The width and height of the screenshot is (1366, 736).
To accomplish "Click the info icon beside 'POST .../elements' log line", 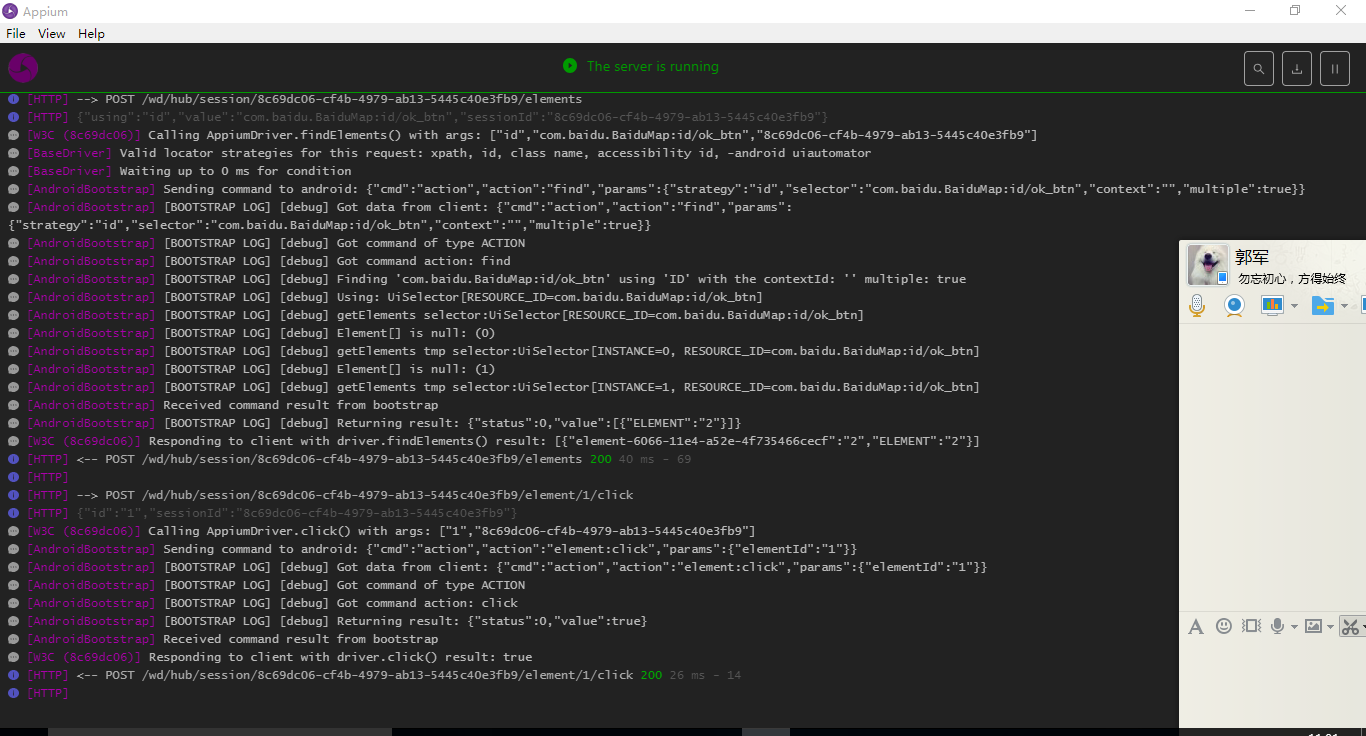I will pos(14,99).
